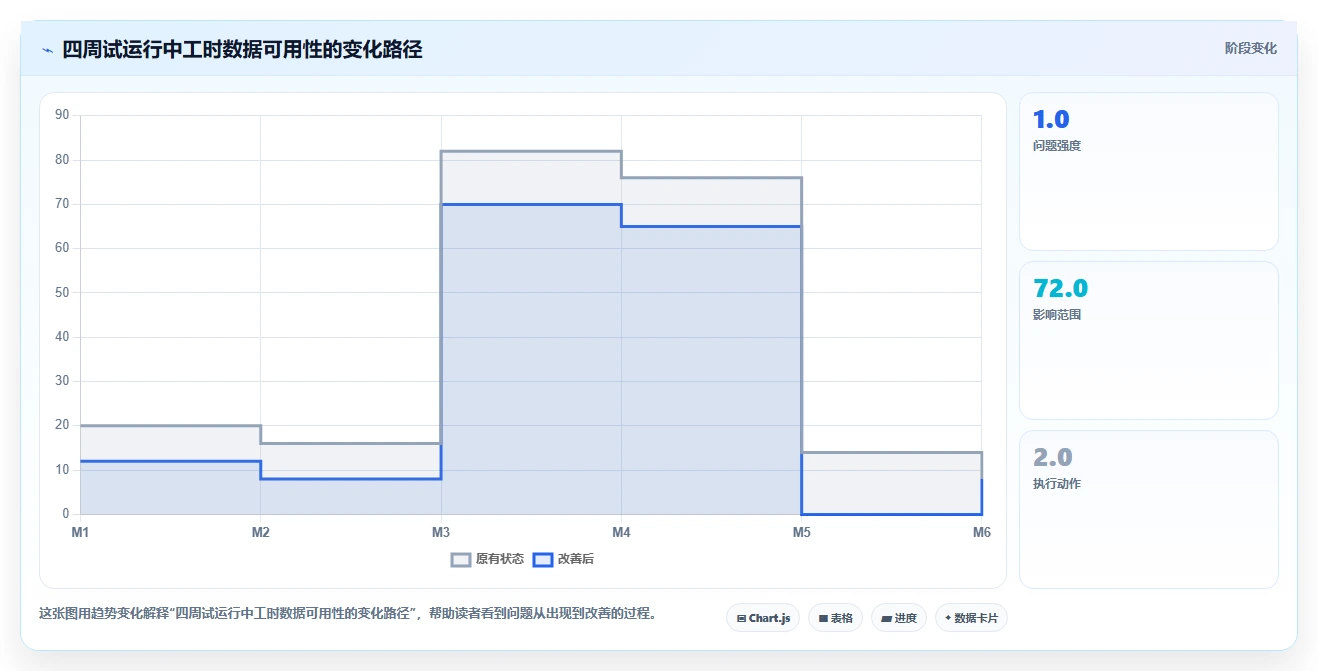
Task: Click the grey 原有状态 legend swatch
Action: click(460, 559)
